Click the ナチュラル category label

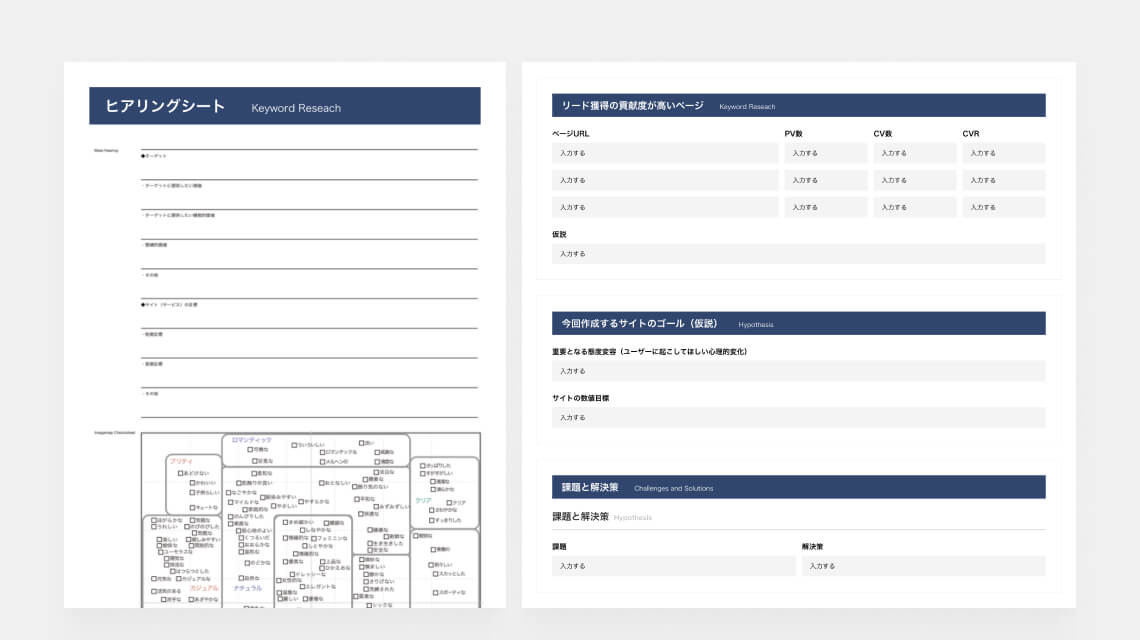click(x=248, y=588)
